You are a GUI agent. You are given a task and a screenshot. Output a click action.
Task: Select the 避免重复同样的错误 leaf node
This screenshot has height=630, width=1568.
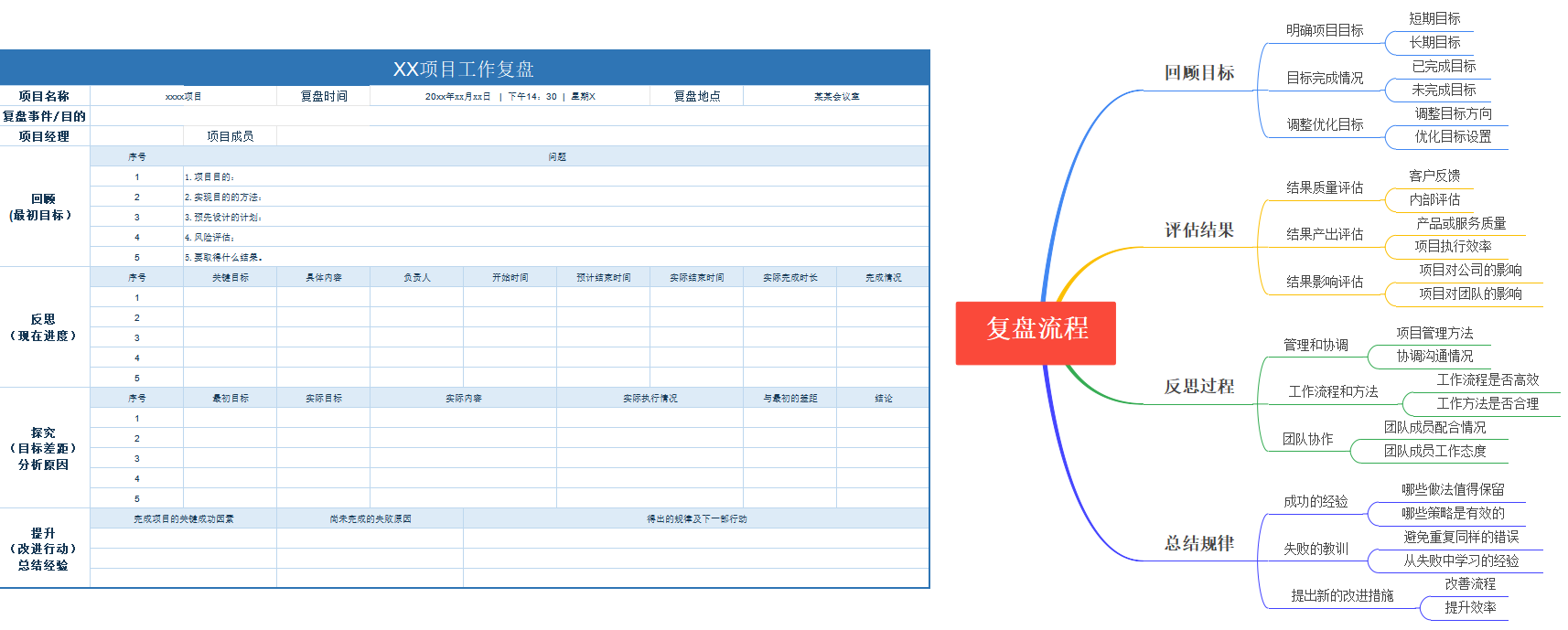point(1460,537)
